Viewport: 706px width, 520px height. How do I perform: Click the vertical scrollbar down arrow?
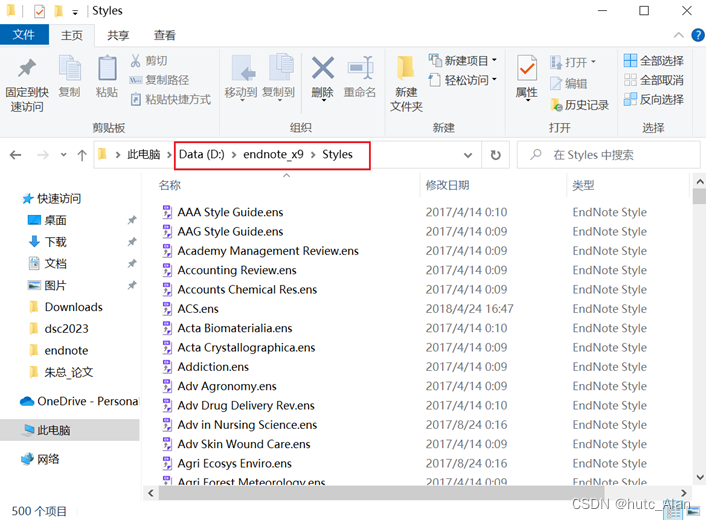(700, 477)
